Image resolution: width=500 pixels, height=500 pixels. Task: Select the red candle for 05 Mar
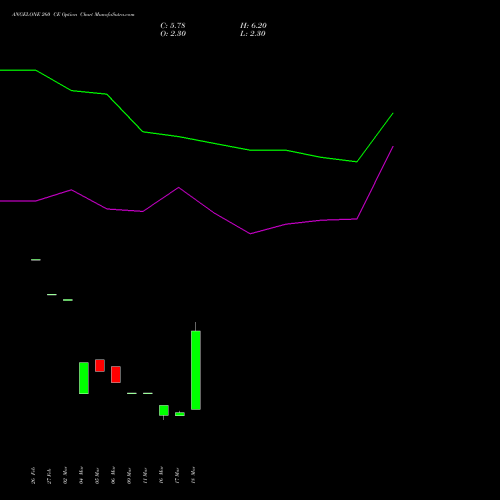click(100, 365)
